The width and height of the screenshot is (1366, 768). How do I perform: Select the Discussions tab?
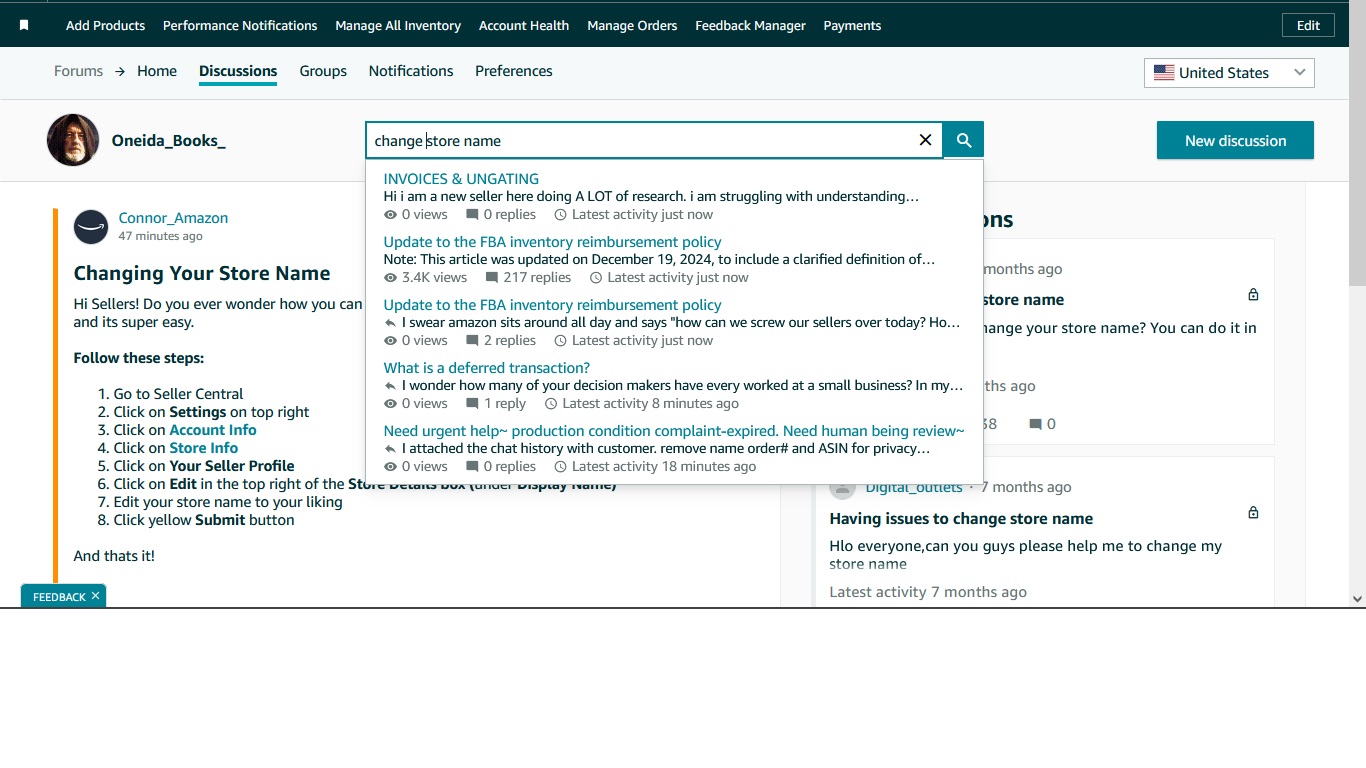point(238,71)
